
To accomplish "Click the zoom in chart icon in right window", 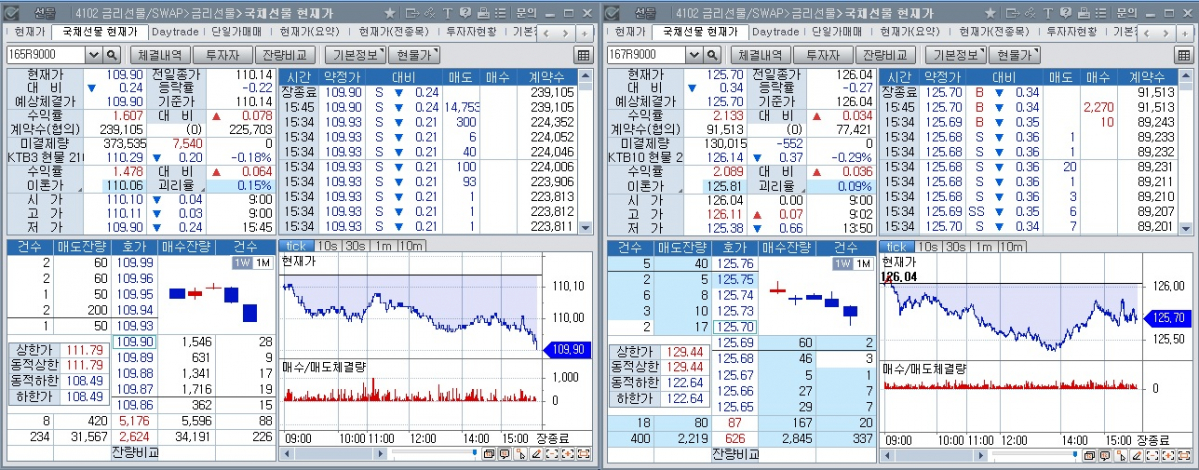I will pos(1168,454).
